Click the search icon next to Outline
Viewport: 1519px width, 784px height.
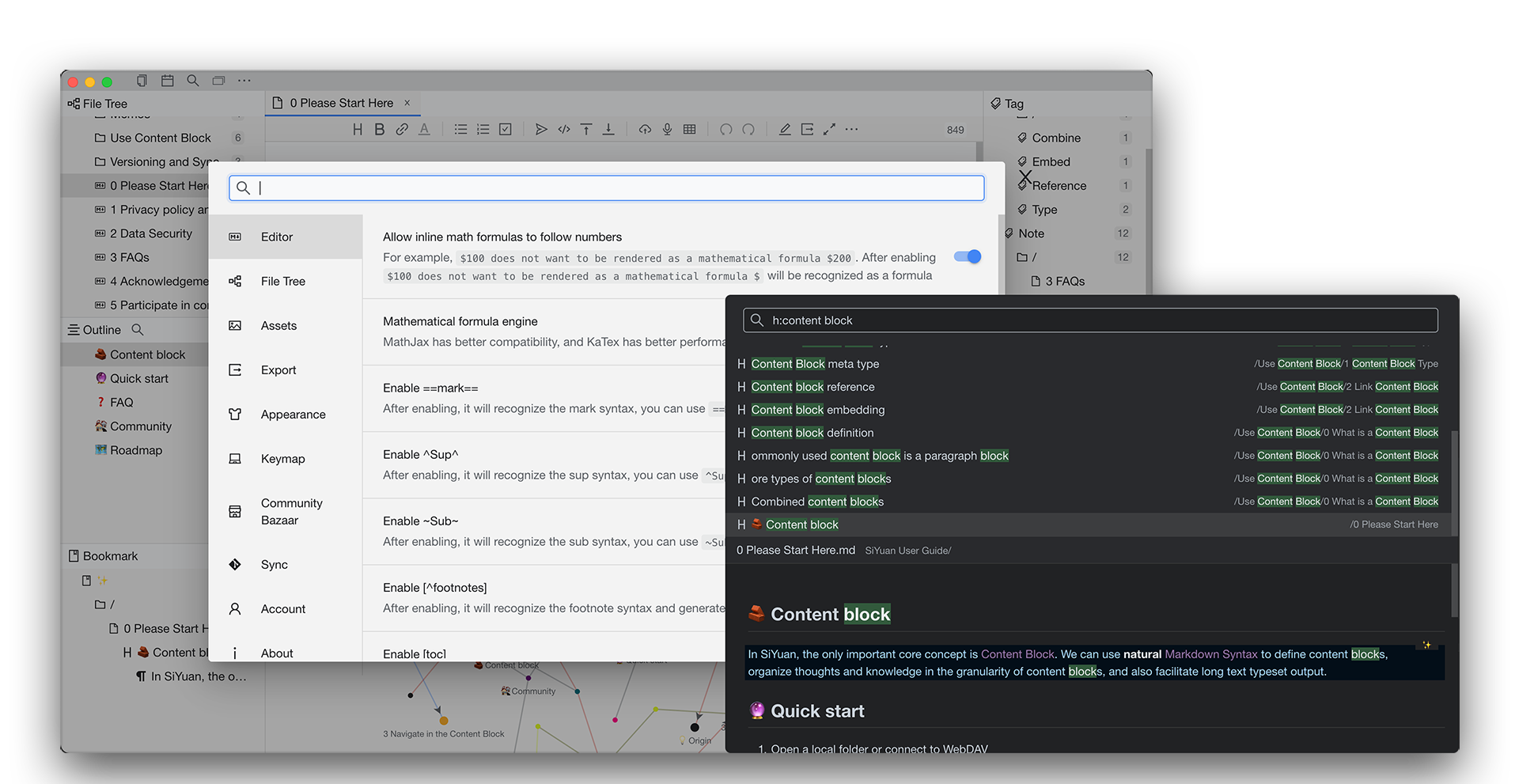tap(138, 330)
